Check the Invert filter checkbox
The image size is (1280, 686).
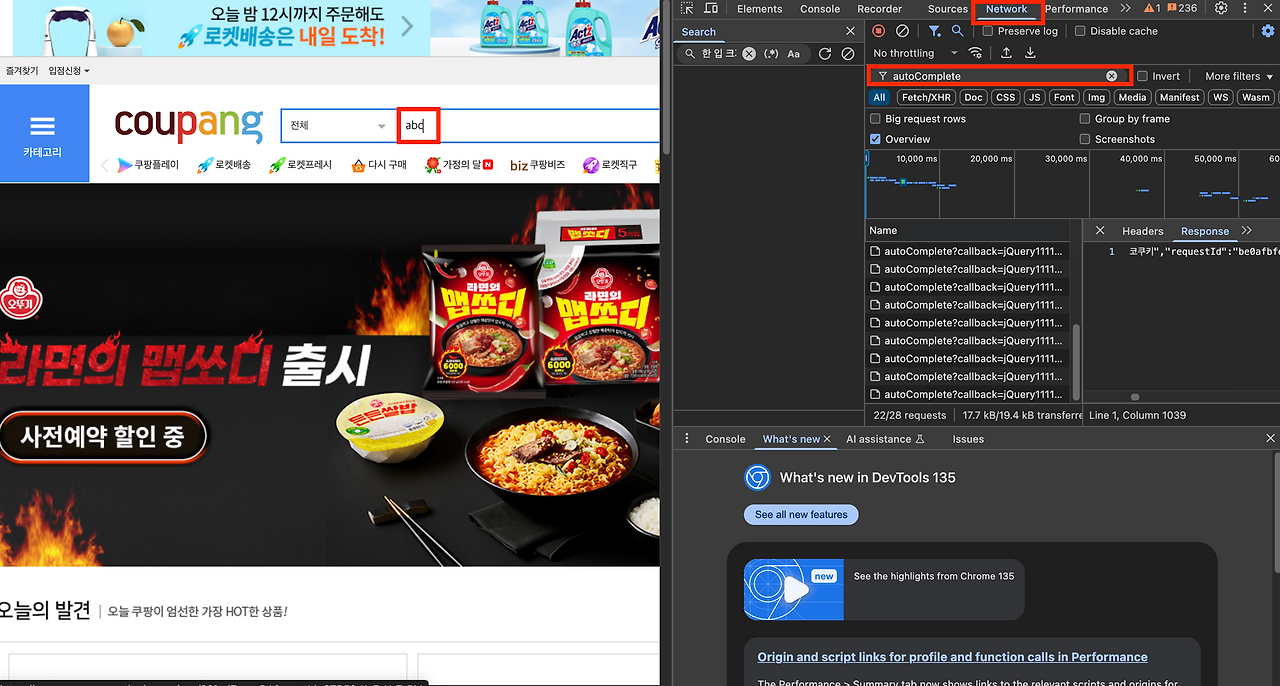1142,76
